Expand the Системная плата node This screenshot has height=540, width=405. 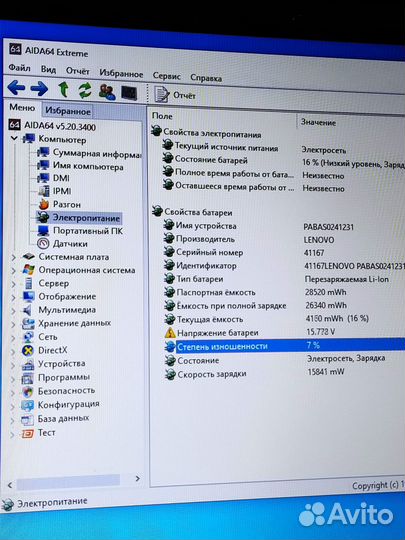(13, 257)
